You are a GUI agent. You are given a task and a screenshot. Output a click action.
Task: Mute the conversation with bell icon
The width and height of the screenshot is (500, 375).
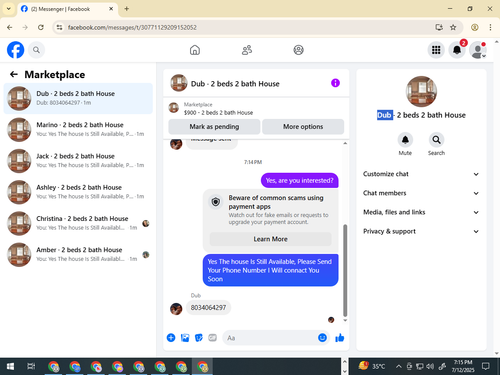click(x=405, y=140)
